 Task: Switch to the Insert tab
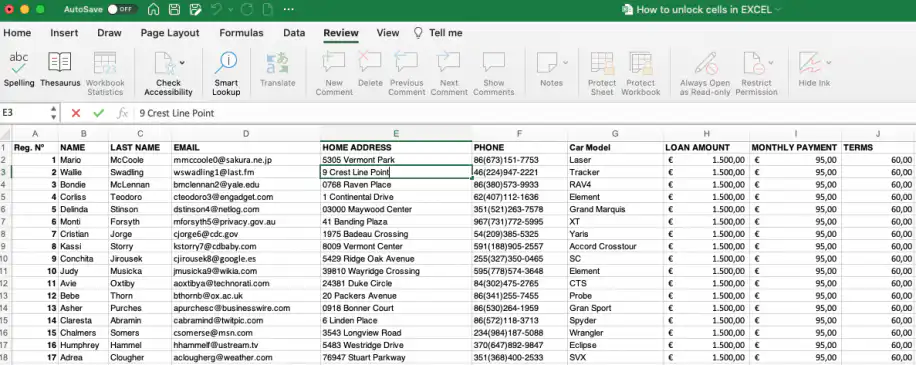click(x=64, y=33)
